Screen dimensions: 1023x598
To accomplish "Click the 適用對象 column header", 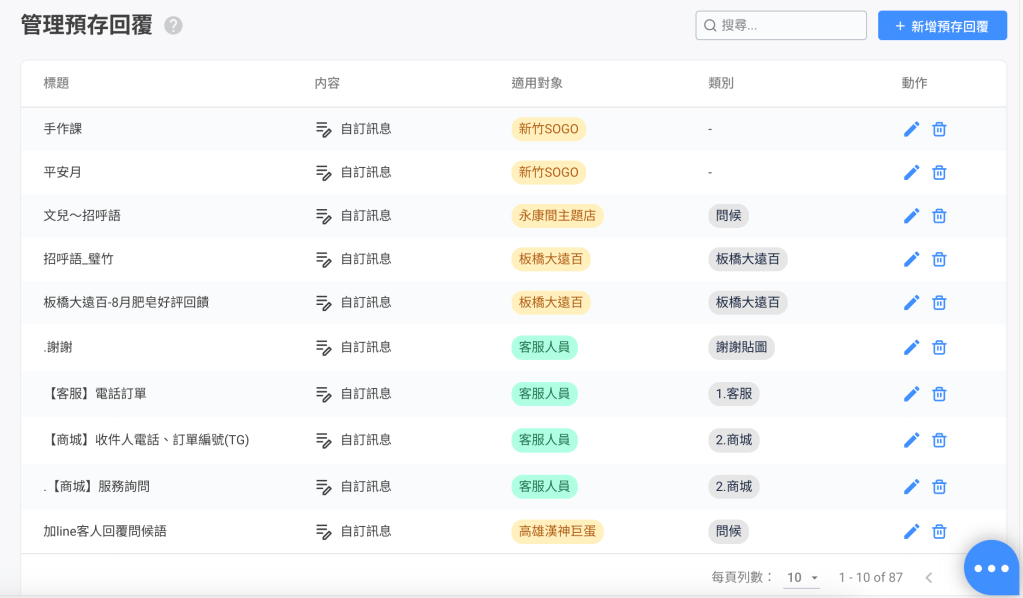I will pyautogui.click(x=537, y=83).
